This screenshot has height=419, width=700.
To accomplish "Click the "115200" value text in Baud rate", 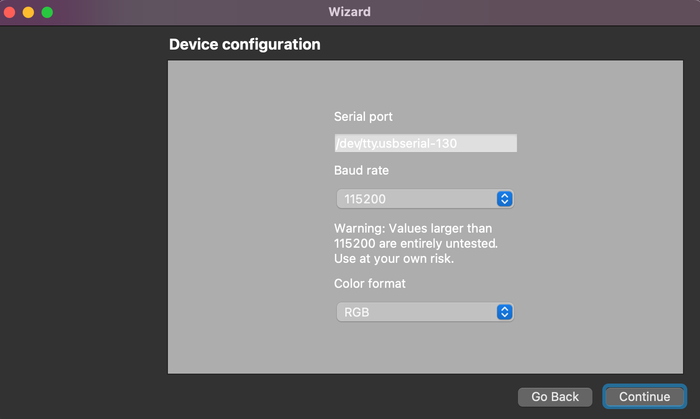I will tap(365, 199).
